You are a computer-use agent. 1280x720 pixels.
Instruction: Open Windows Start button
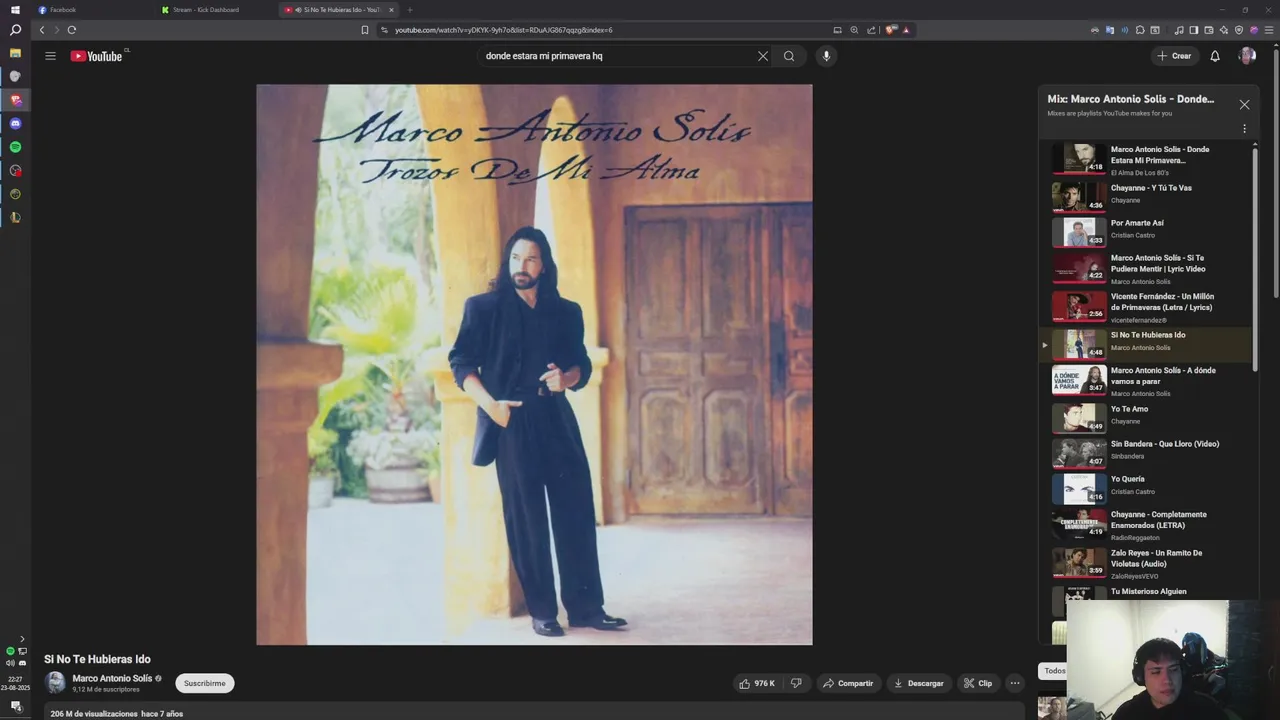[15, 9]
